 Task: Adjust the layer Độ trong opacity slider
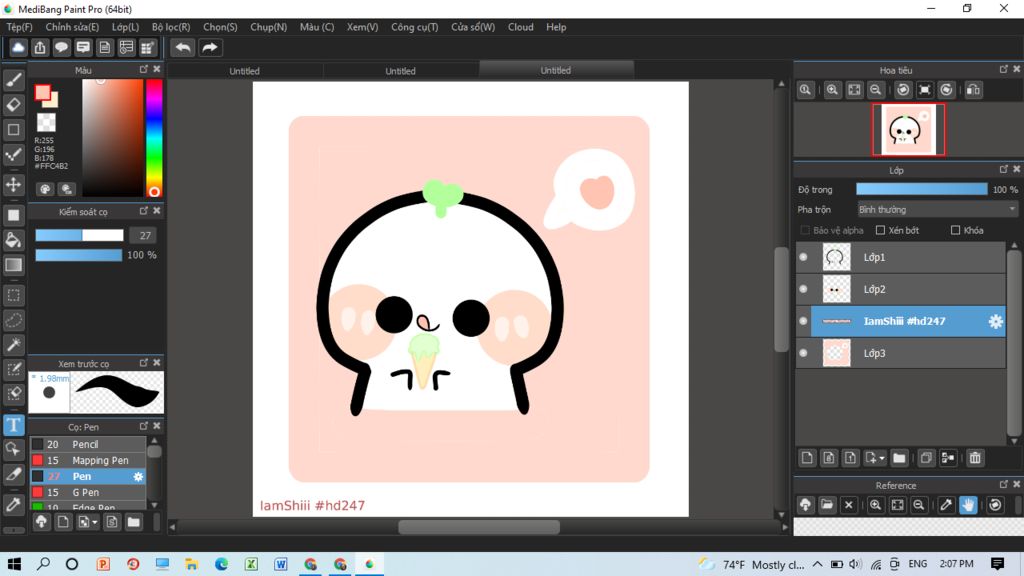[x=921, y=189]
